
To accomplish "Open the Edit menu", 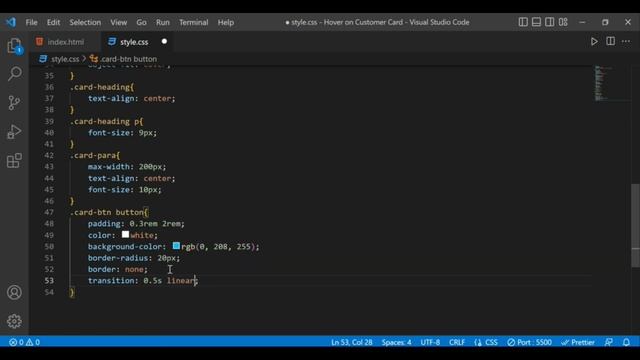I will tap(53, 22).
